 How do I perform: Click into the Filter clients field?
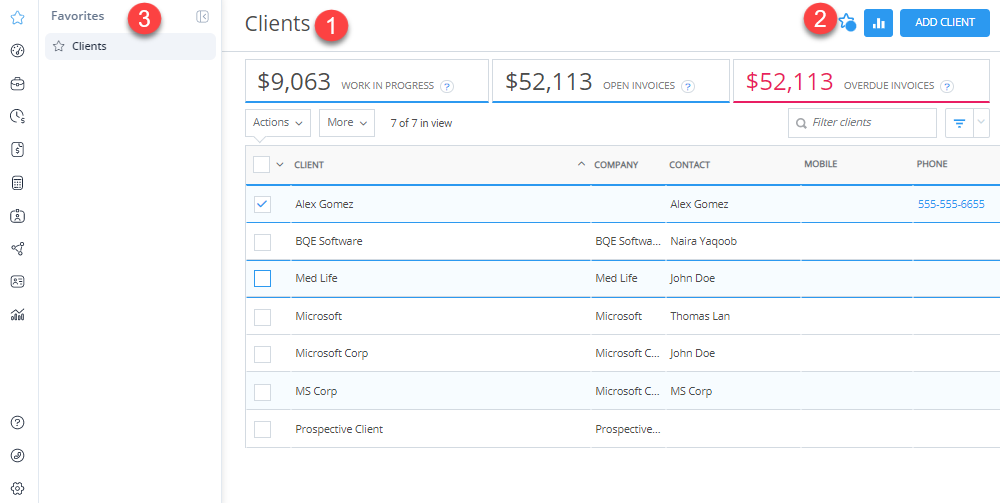point(862,123)
